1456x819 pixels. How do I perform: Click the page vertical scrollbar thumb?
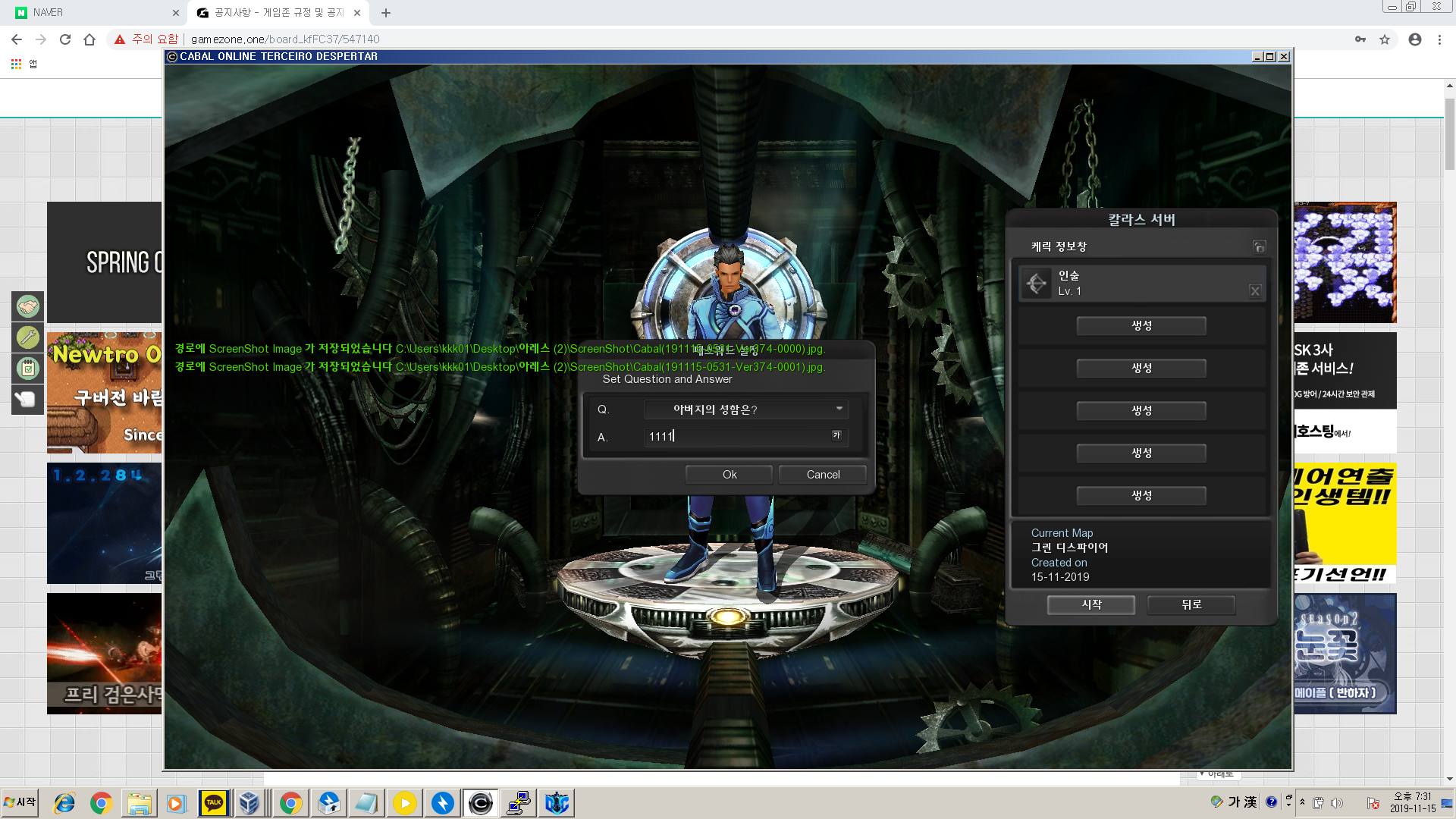1450,133
